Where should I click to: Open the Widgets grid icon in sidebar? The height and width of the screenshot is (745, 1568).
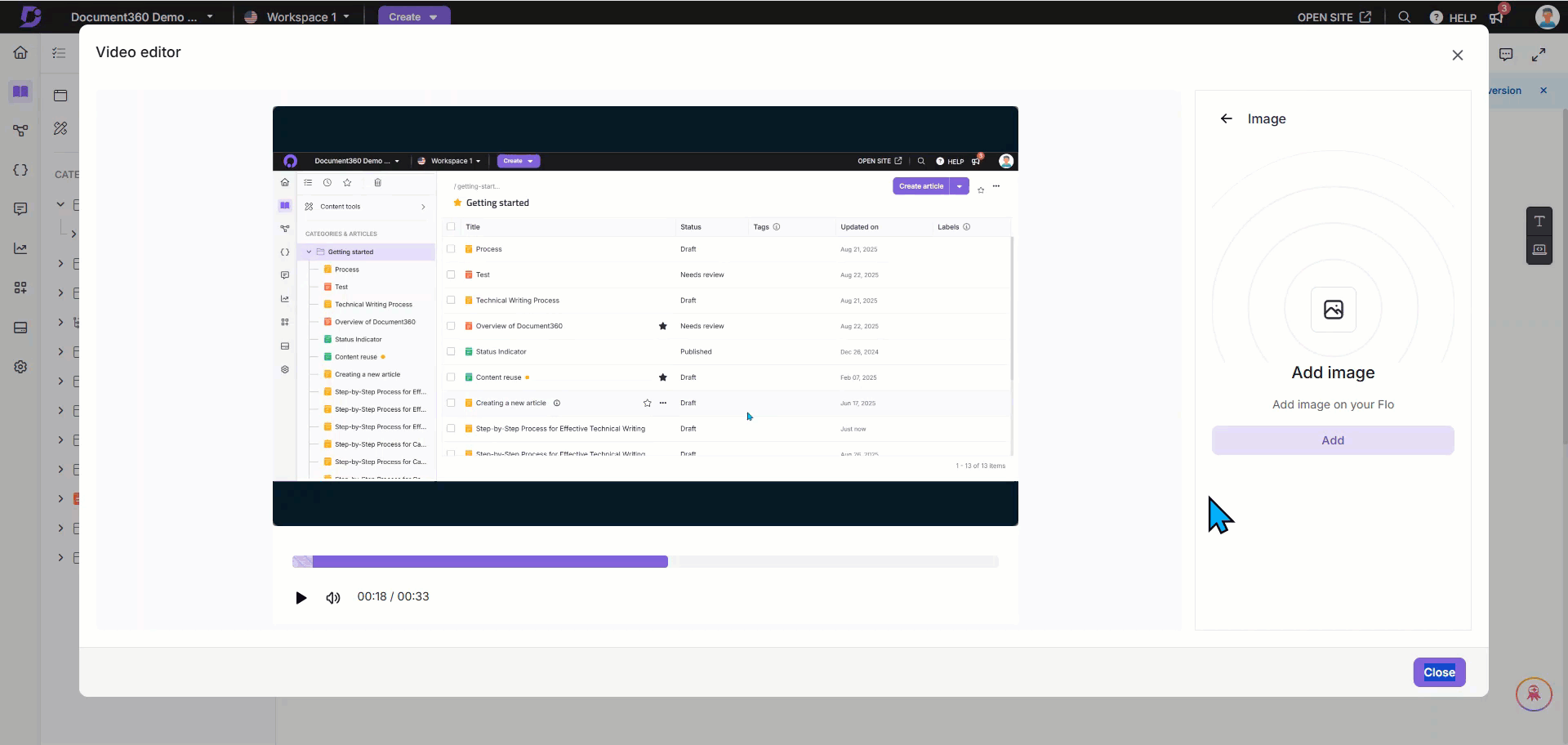20,288
